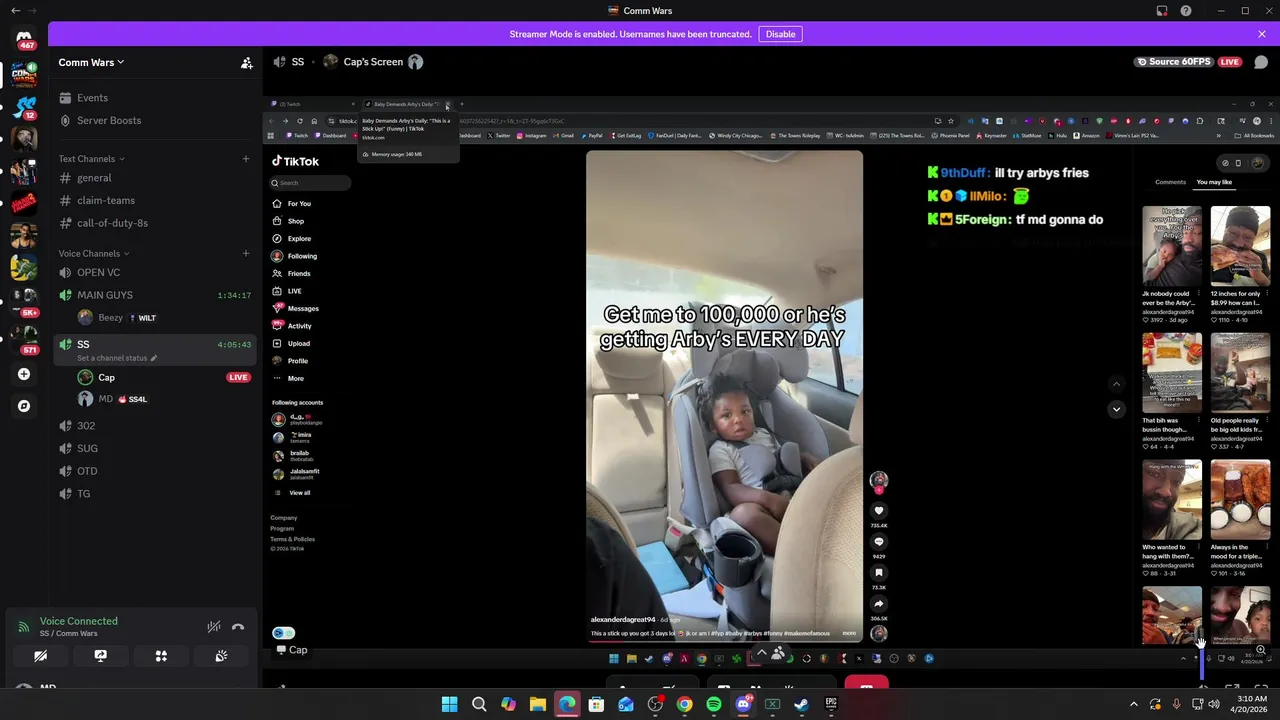1280x720 pixels.
Task: Click the red LIVE badge next to Cap
Action: (238, 378)
